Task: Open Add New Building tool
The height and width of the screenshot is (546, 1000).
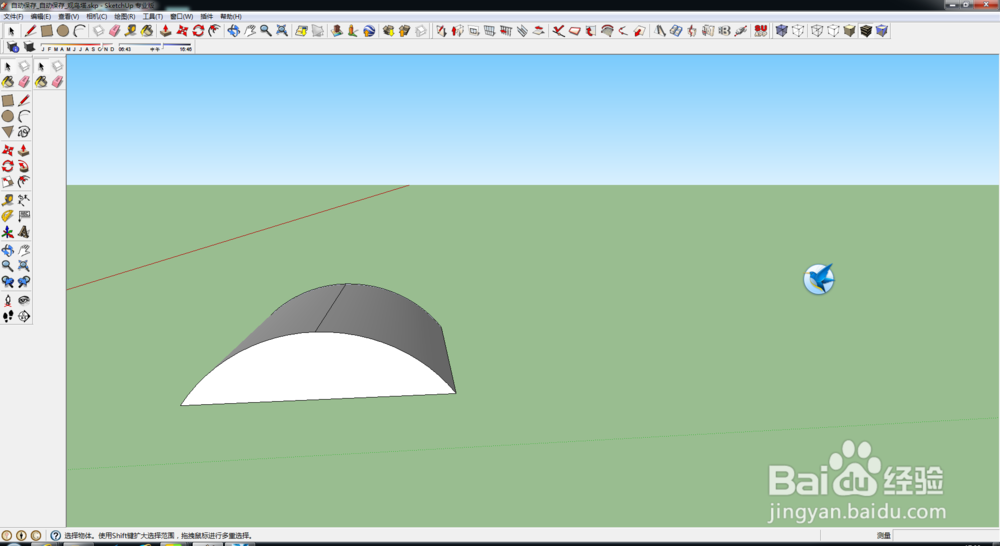Action: (x=337, y=31)
